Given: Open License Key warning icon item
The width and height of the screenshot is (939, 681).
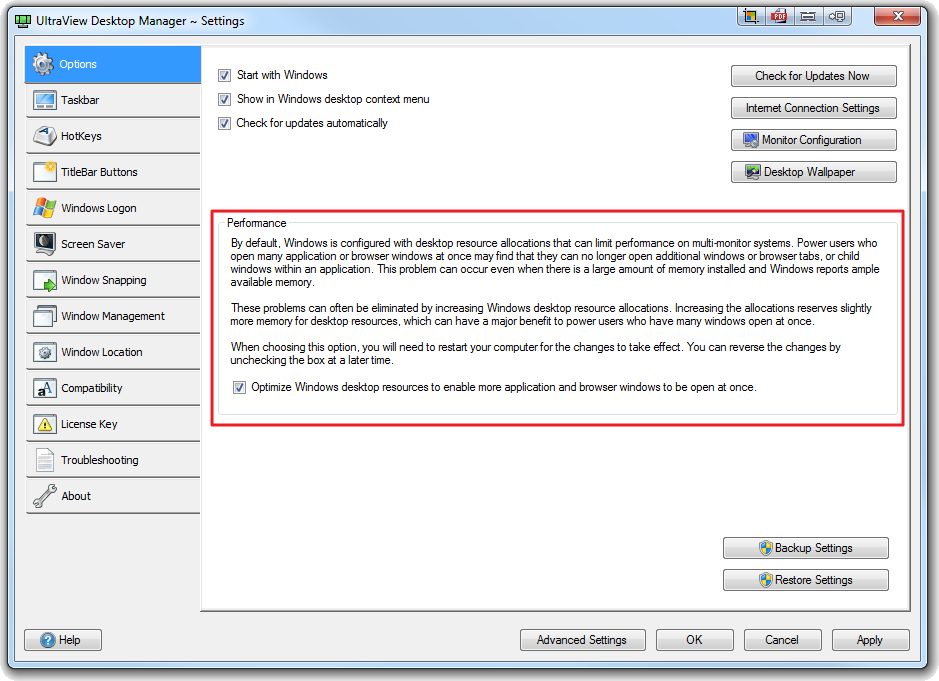Looking at the screenshot, I should (x=113, y=423).
